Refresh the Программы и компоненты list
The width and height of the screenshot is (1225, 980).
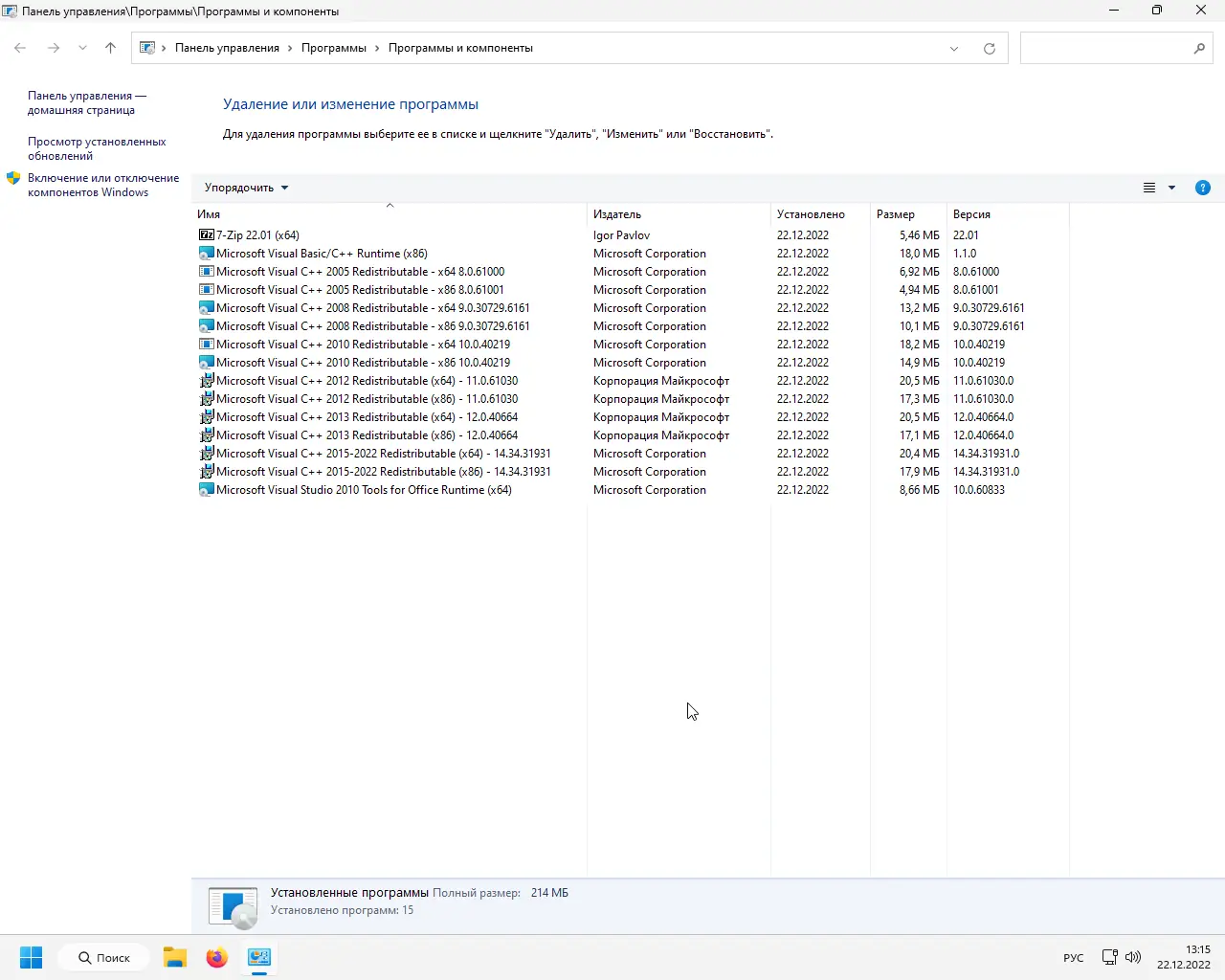click(990, 48)
